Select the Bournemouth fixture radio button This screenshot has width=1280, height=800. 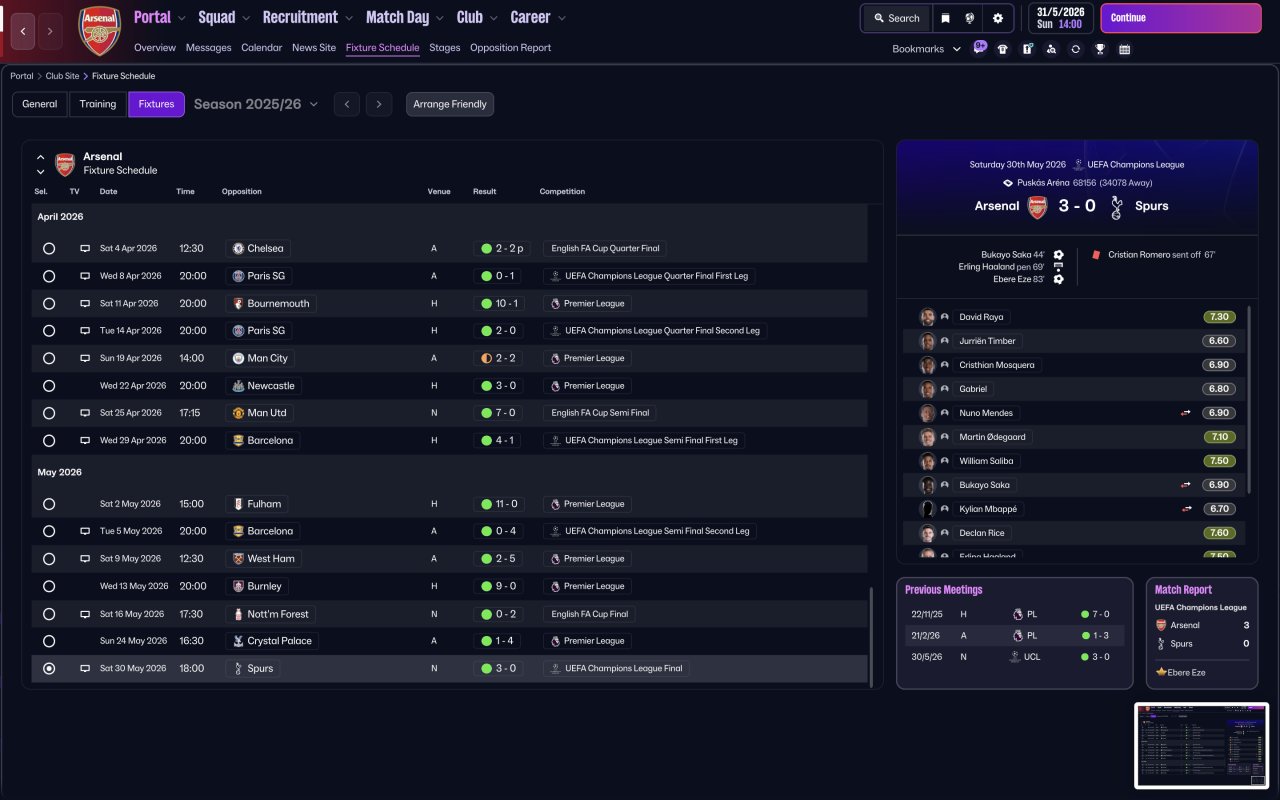point(49,303)
